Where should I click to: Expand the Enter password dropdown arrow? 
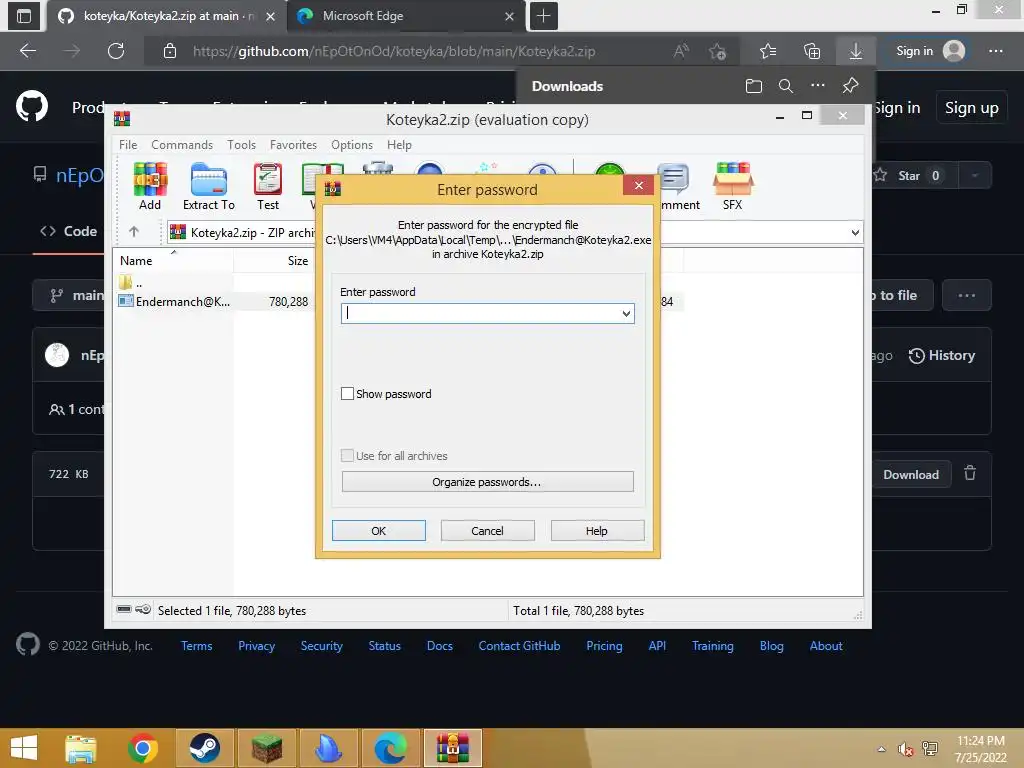(626, 313)
